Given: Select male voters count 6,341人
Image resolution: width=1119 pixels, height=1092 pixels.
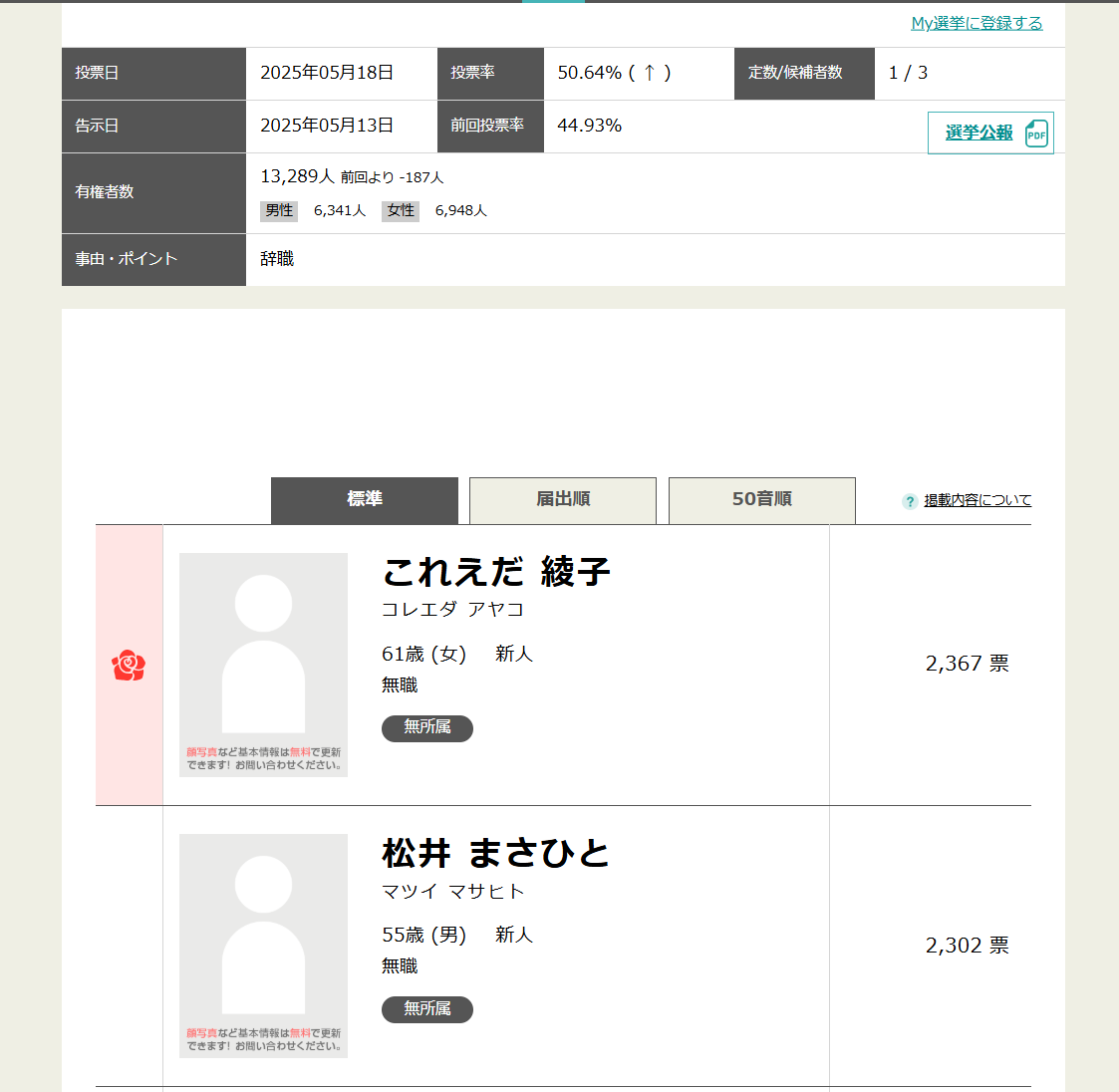Looking at the screenshot, I should (340, 210).
